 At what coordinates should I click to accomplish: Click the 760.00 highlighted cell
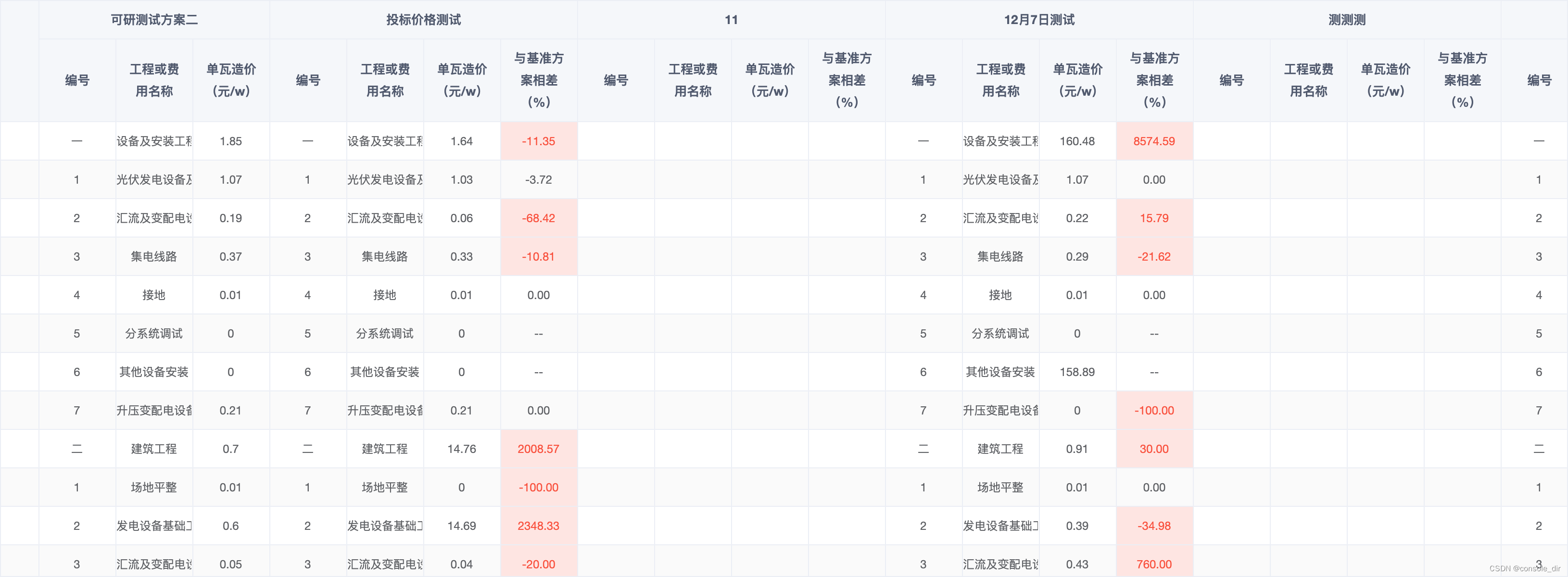[1153, 564]
